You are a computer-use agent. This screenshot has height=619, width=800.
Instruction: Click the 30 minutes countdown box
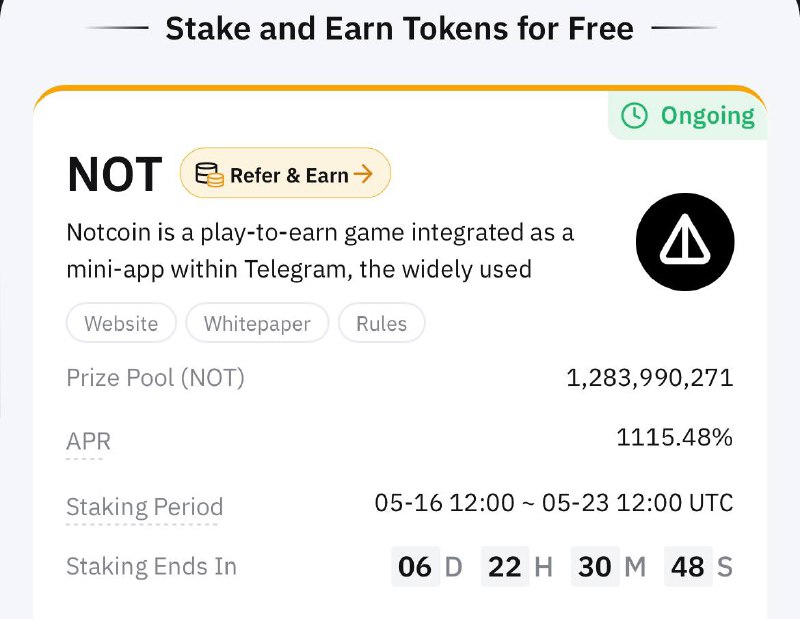(x=595, y=566)
